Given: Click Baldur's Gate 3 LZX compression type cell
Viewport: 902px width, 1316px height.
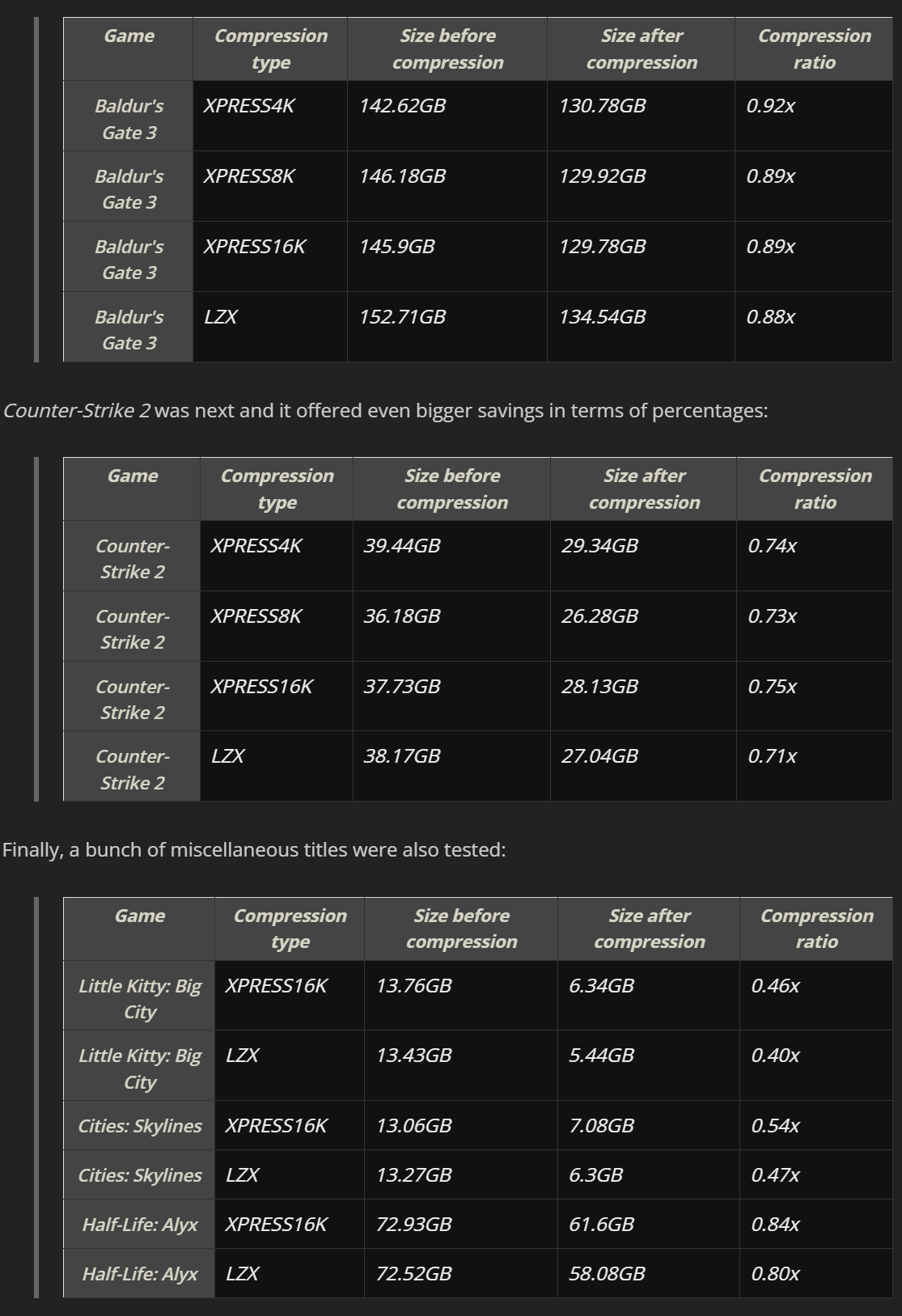Looking at the screenshot, I should tap(221, 317).
